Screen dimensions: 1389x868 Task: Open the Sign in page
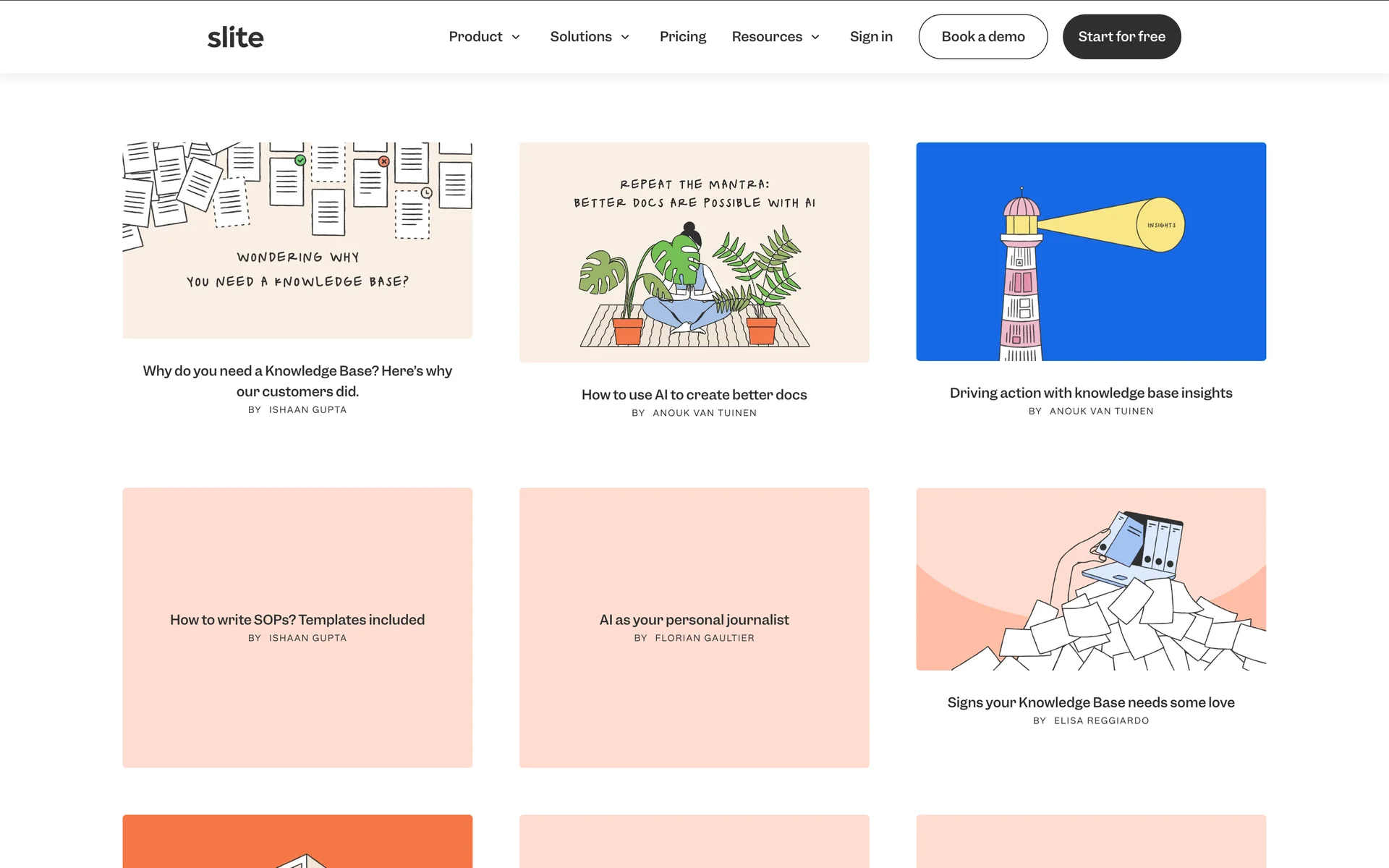[x=871, y=37]
